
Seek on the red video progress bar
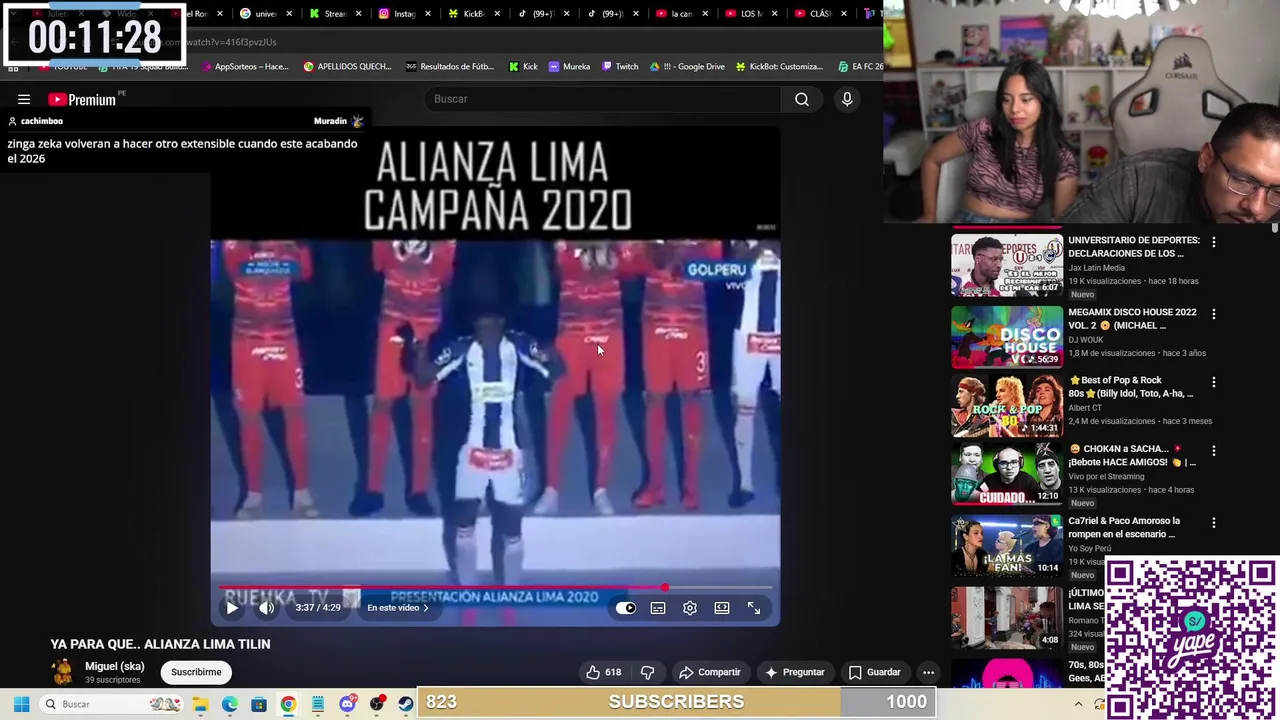(x=495, y=587)
